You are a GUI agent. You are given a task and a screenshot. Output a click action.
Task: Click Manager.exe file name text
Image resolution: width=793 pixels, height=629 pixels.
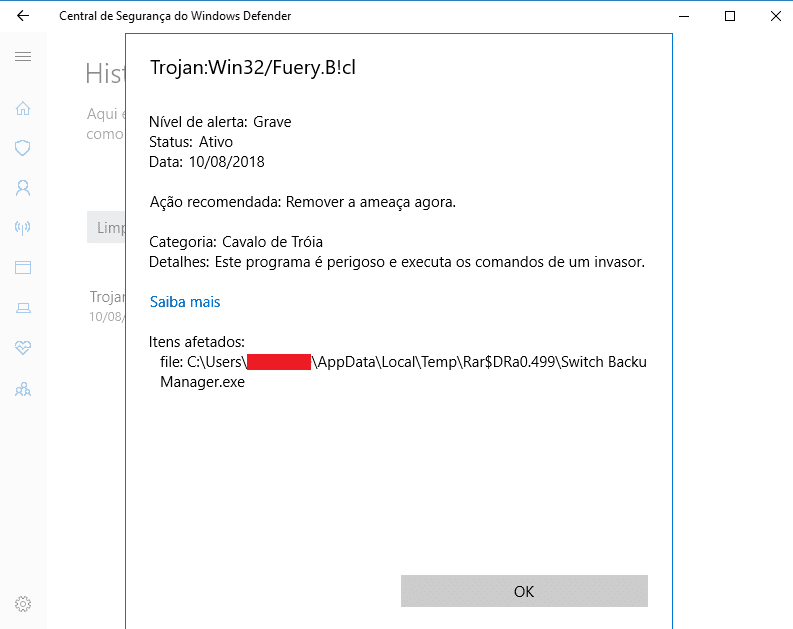(x=202, y=382)
